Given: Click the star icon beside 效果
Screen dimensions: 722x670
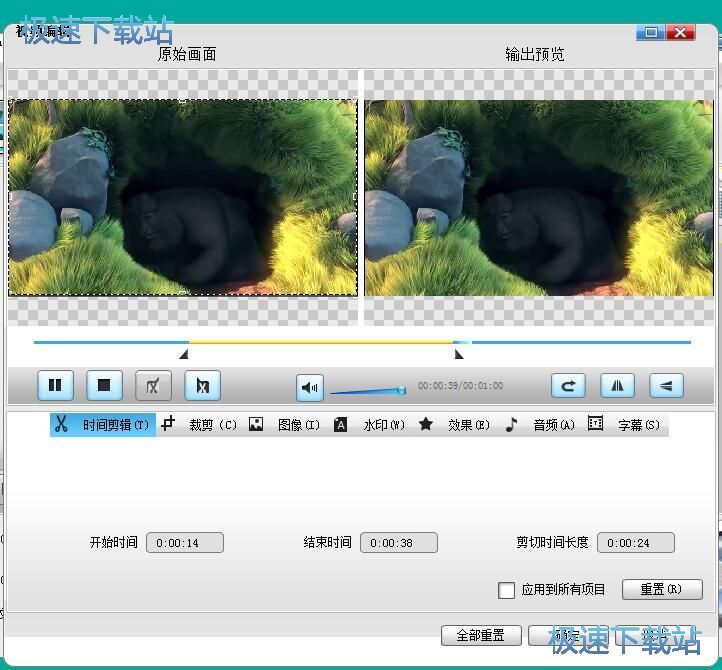Looking at the screenshot, I should coord(426,424).
